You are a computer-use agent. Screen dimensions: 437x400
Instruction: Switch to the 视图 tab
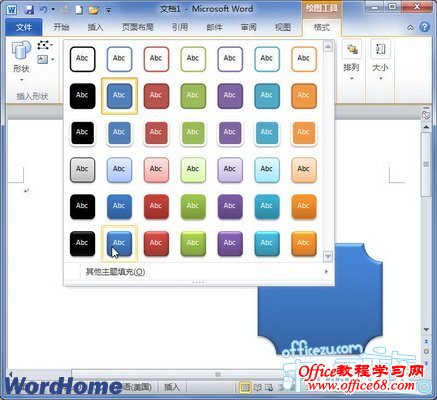click(283, 27)
